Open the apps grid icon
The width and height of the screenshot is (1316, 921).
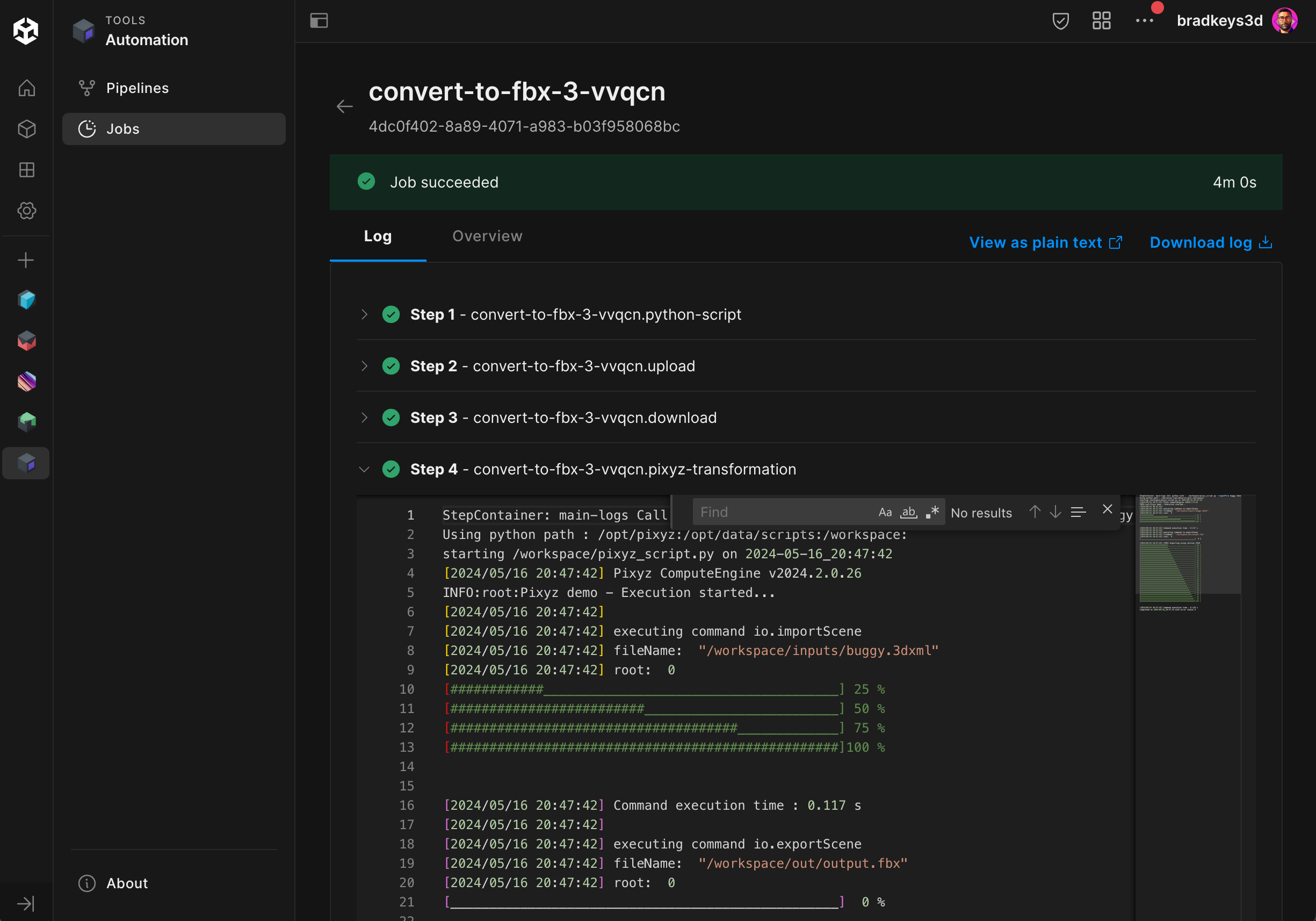[x=1101, y=21]
